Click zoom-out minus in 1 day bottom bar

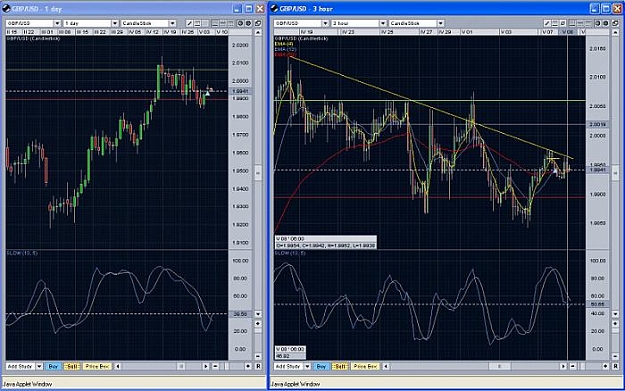[x=215, y=366]
